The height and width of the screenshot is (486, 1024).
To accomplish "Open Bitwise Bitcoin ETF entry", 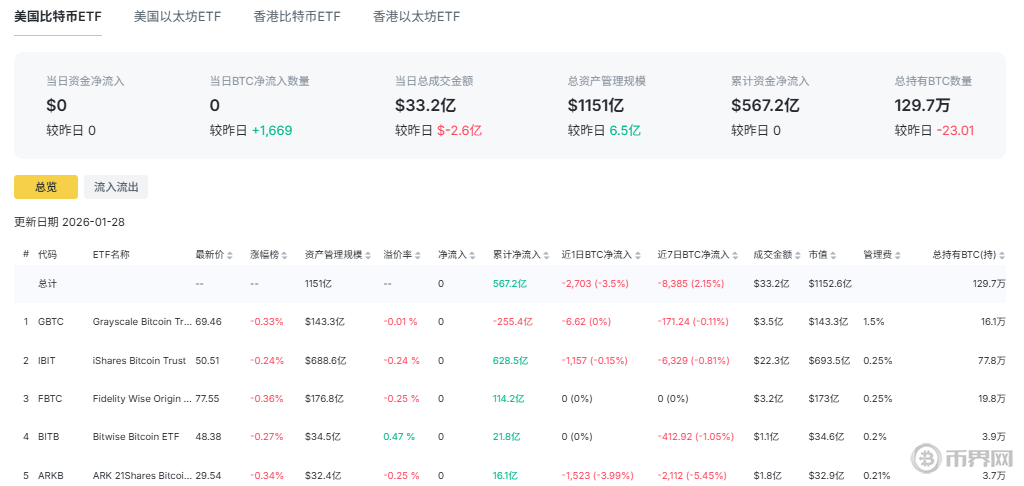I will point(135,436).
